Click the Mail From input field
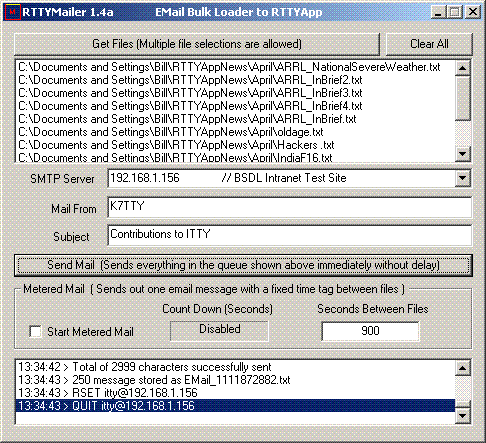 290,207
